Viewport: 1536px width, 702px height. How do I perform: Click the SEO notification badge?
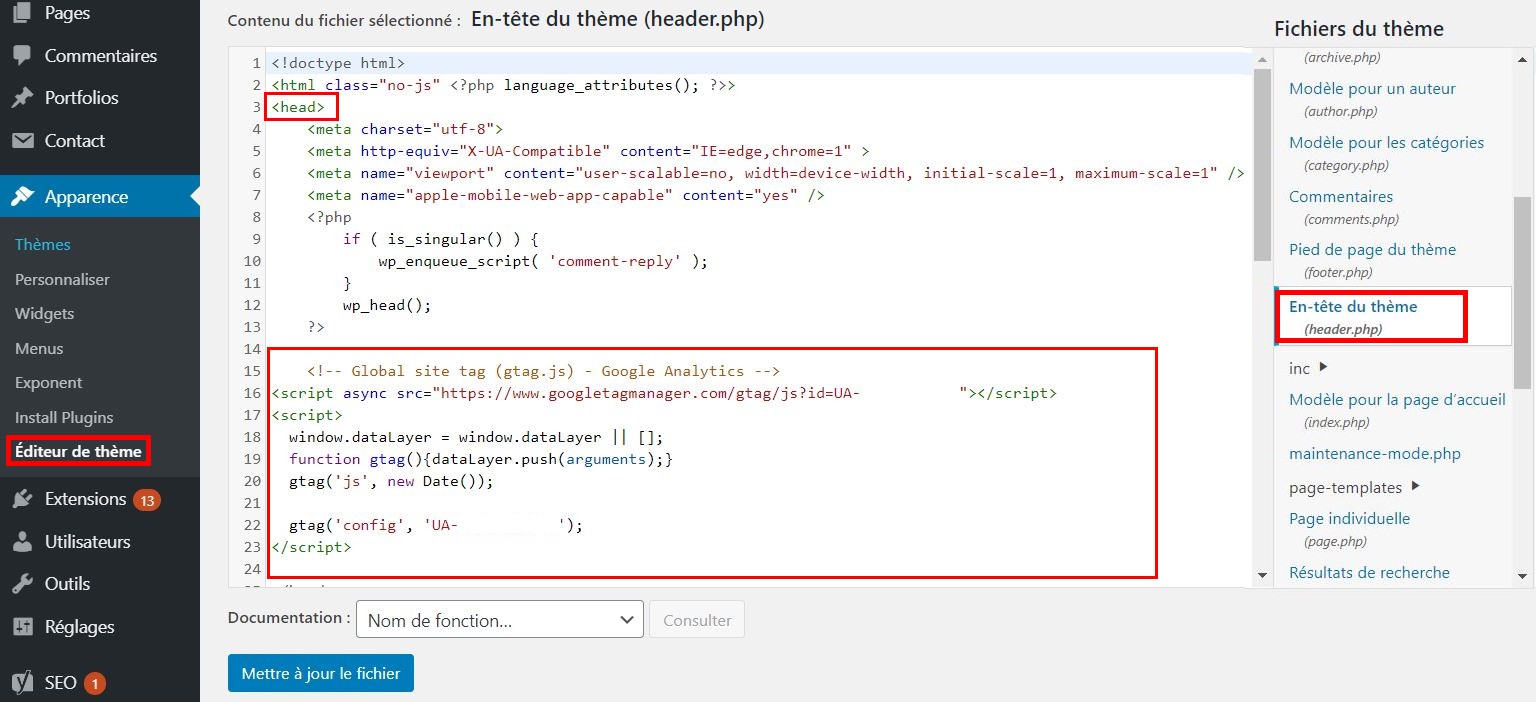[x=95, y=684]
